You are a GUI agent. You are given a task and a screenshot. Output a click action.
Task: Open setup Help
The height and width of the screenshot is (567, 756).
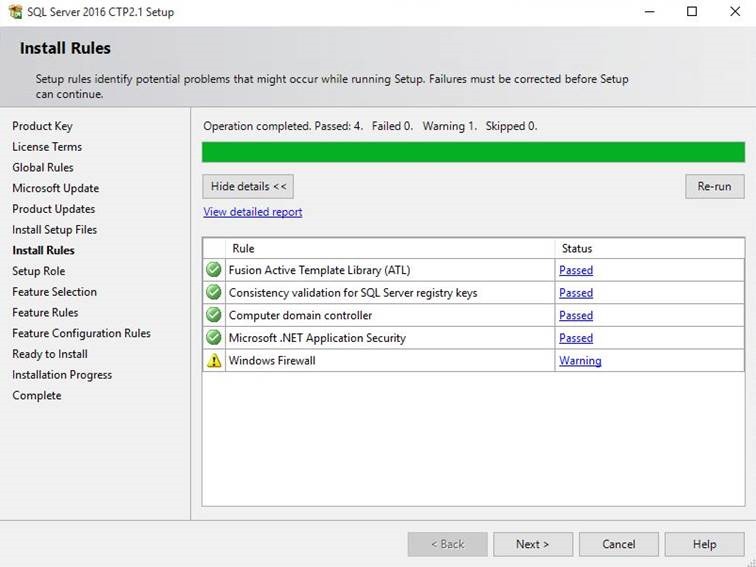pyautogui.click(x=704, y=544)
